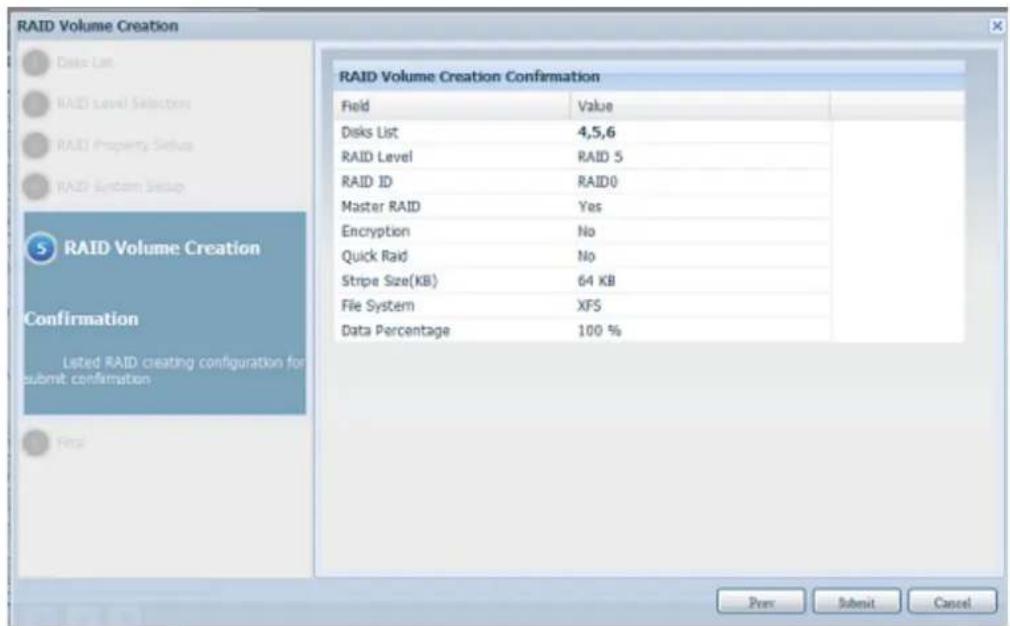The width and height of the screenshot is (1010, 626).
Task: Select the RAID Level row
Action: click(x=581, y=156)
